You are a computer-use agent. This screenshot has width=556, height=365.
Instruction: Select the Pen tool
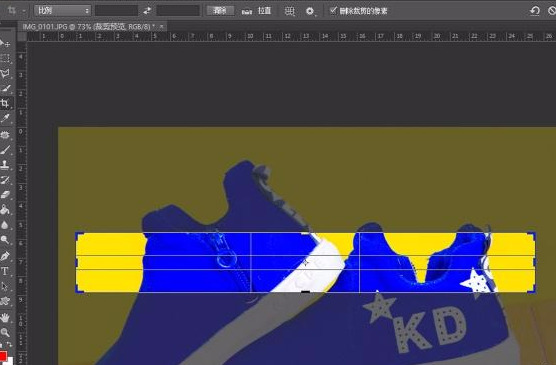5,256
